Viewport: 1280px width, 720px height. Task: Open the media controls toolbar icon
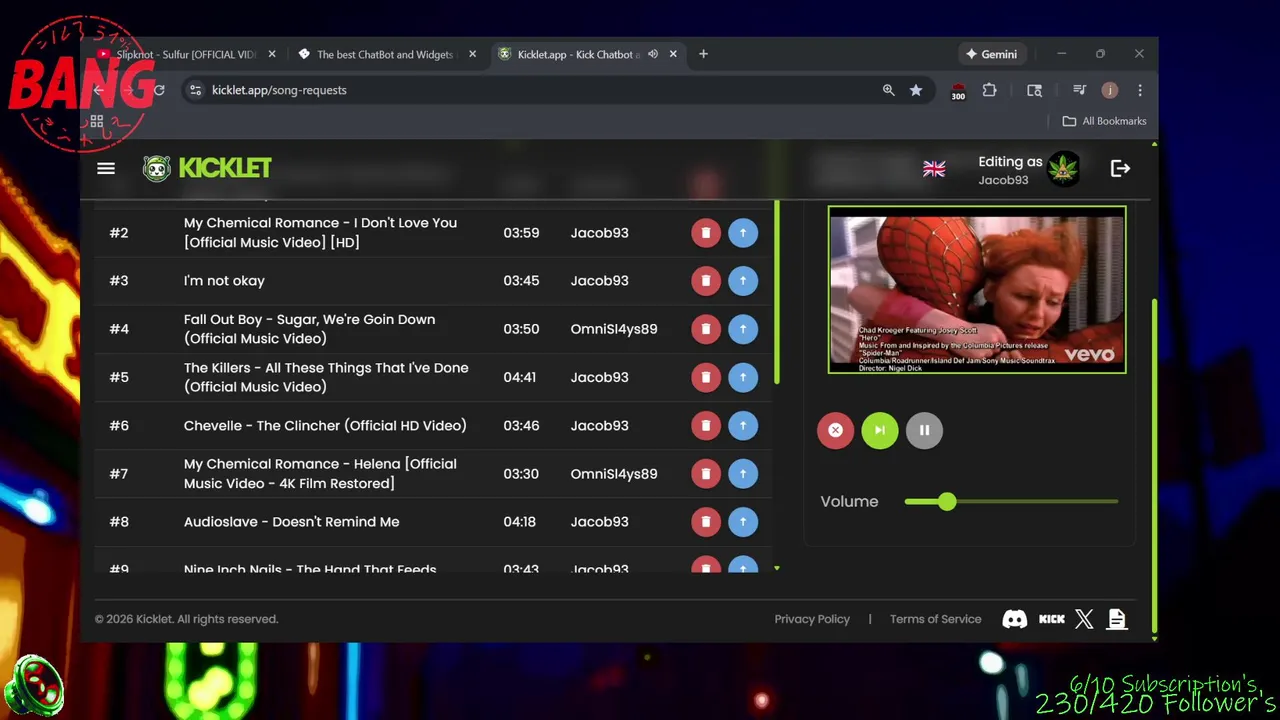1079,90
